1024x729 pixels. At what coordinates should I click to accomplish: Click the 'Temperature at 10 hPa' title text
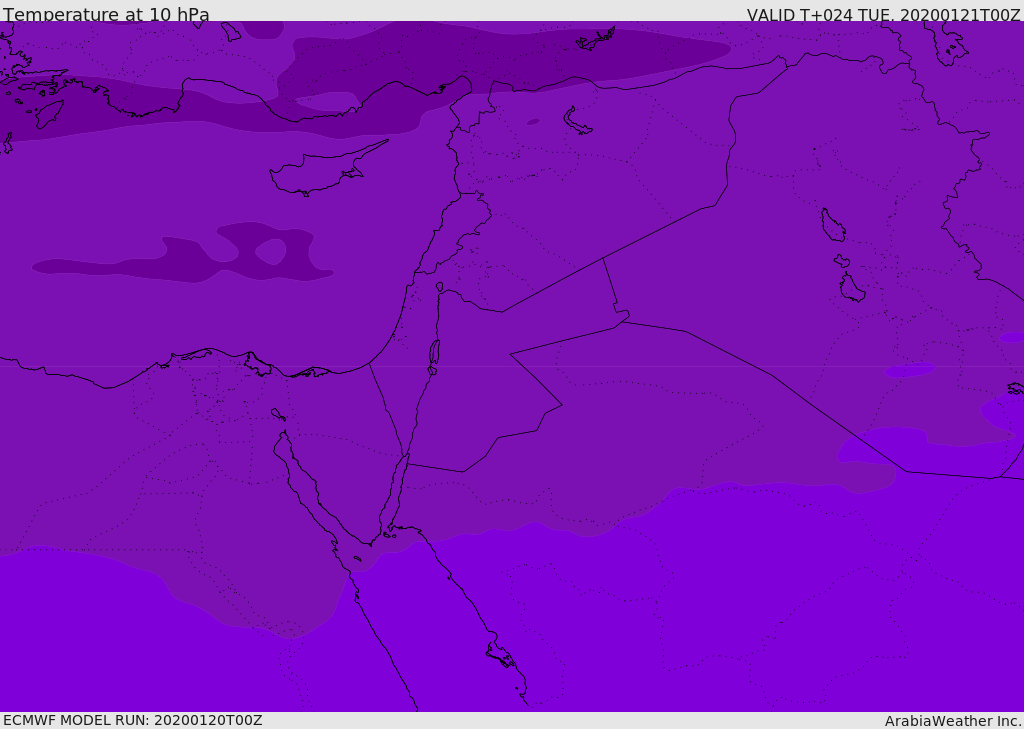(x=106, y=14)
